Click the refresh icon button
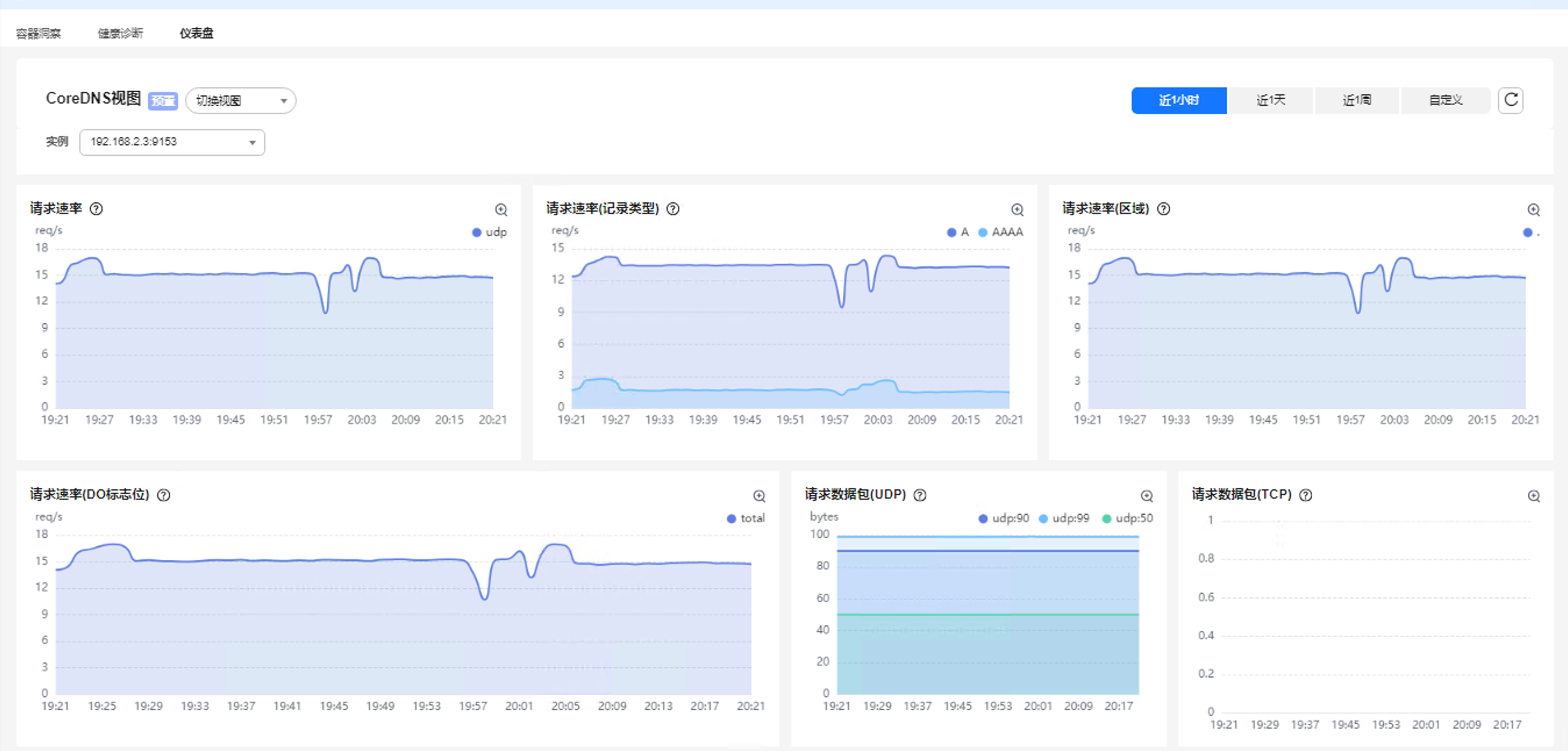Viewport: 1568px width, 751px height. tap(1510, 100)
